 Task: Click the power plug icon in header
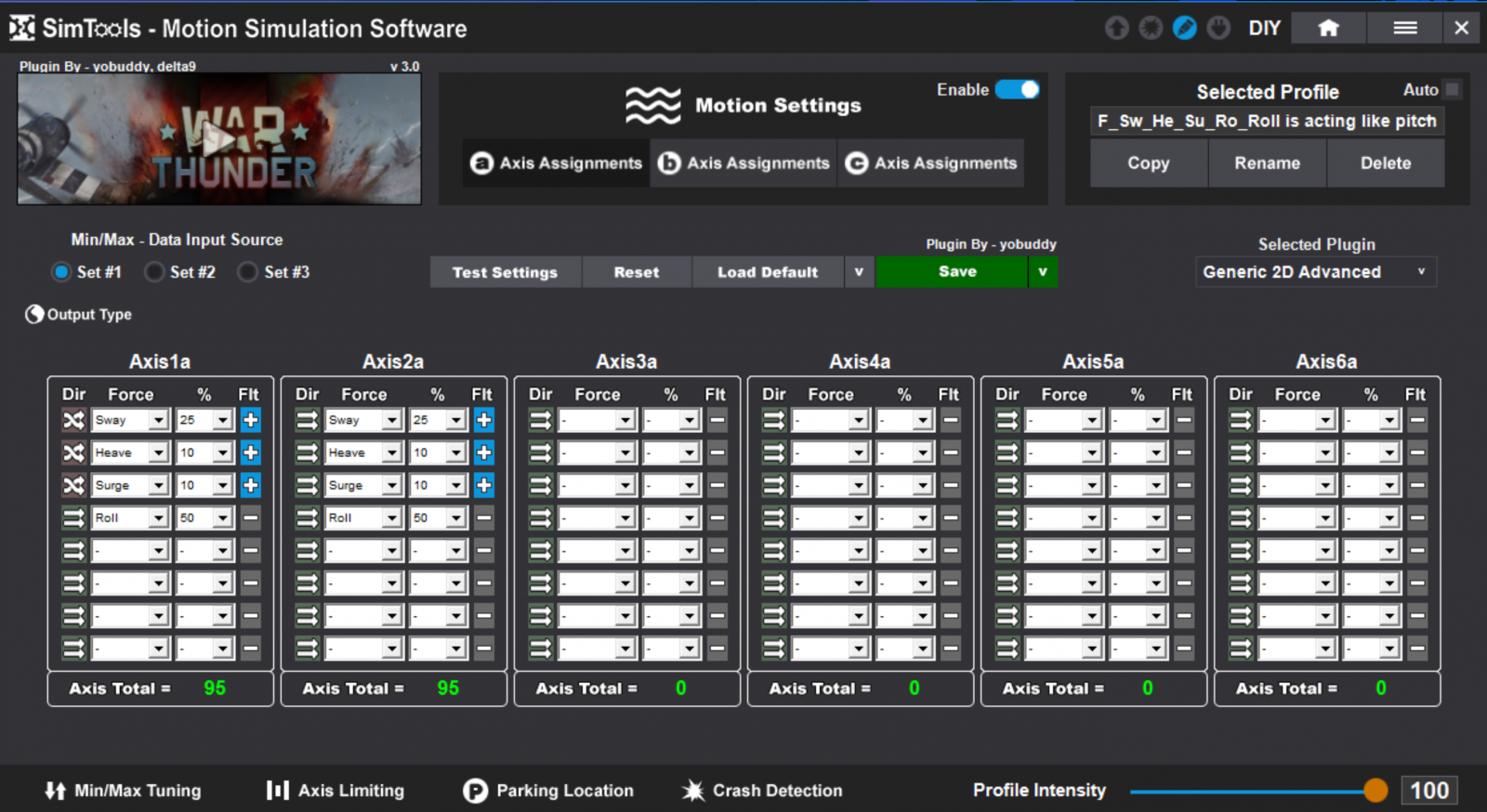pos(1218,29)
